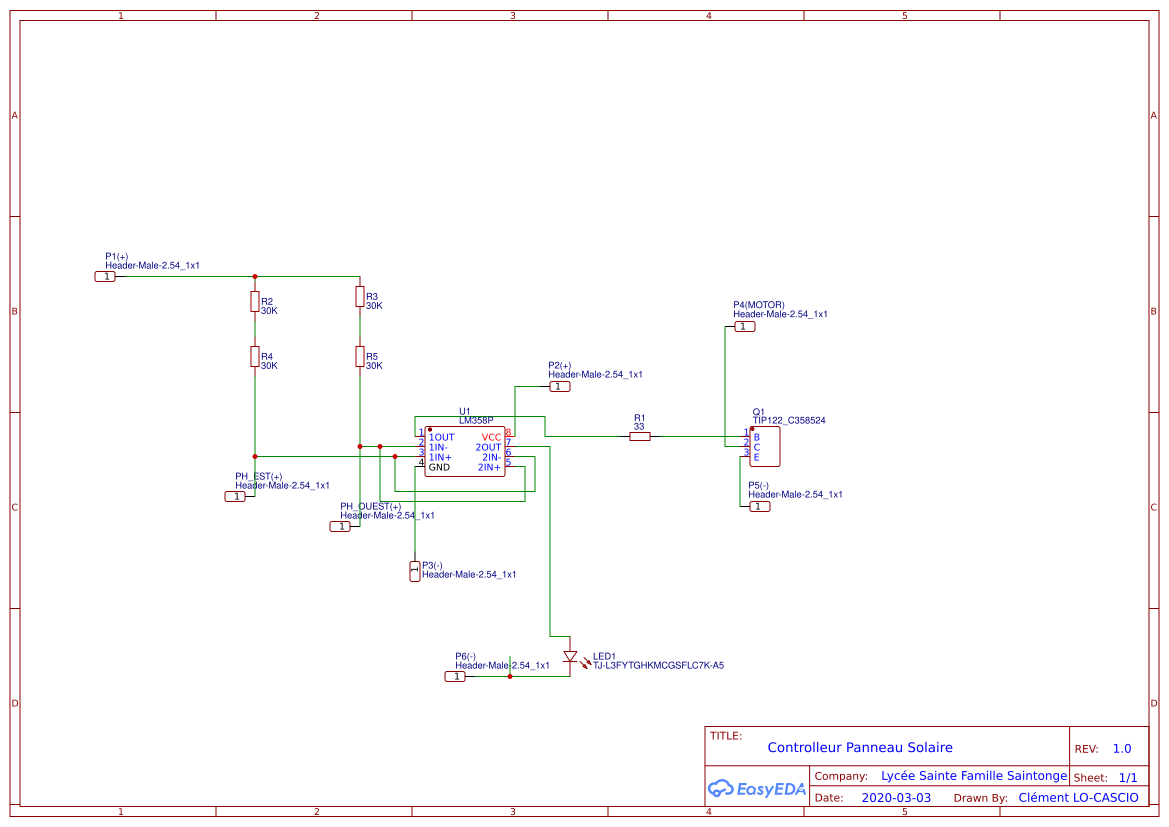Click the title Controlleur Panneau Solaire
Screen dimensions: 1169x827
[x=860, y=747]
